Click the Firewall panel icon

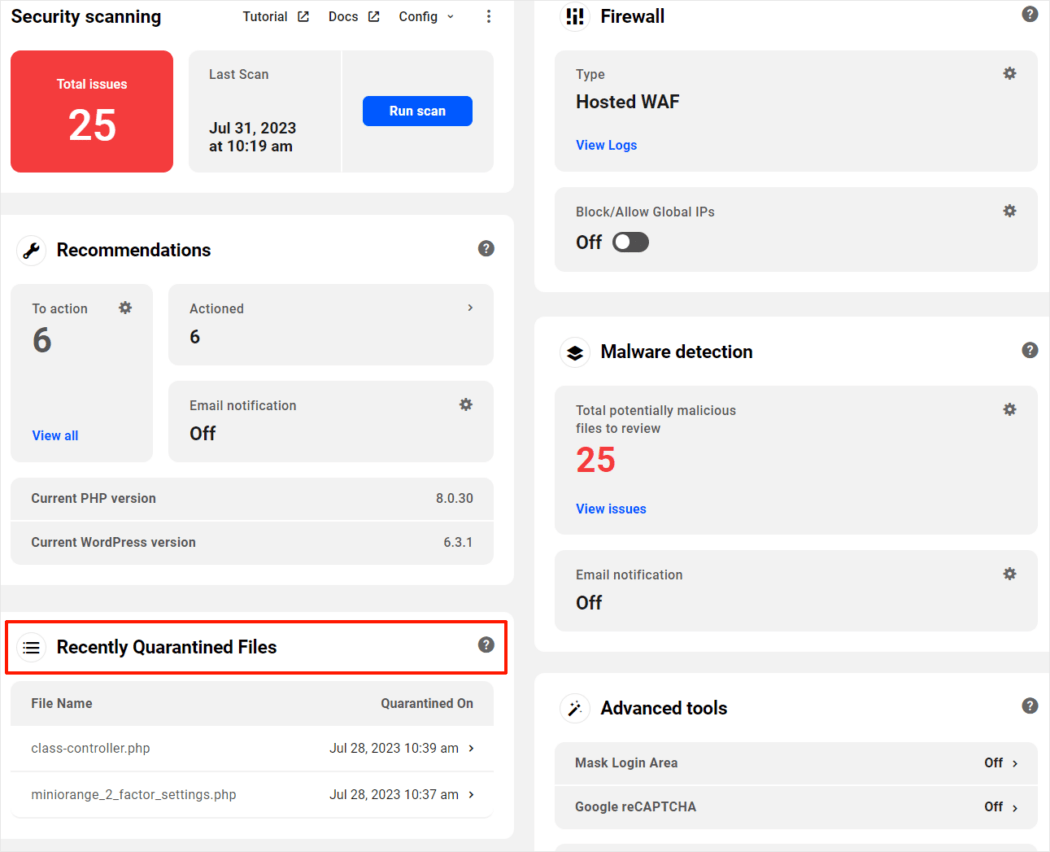pos(575,16)
